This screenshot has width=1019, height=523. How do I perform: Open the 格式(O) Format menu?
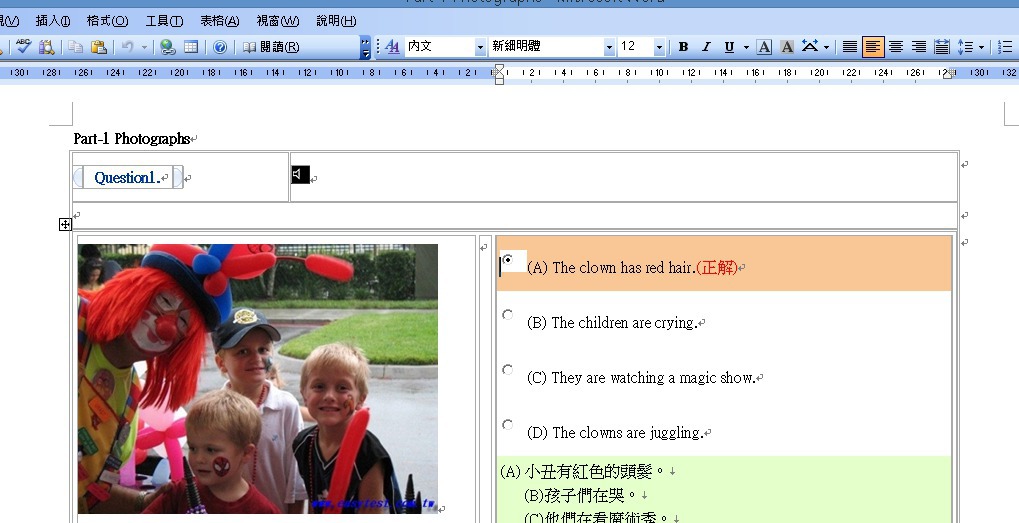107,21
